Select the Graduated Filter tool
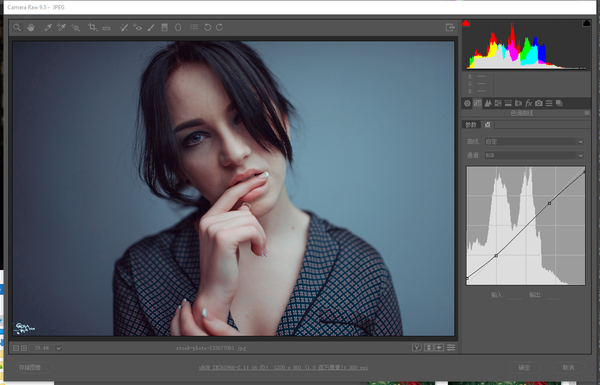Image resolution: width=600 pixels, height=385 pixels. [165, 27]
